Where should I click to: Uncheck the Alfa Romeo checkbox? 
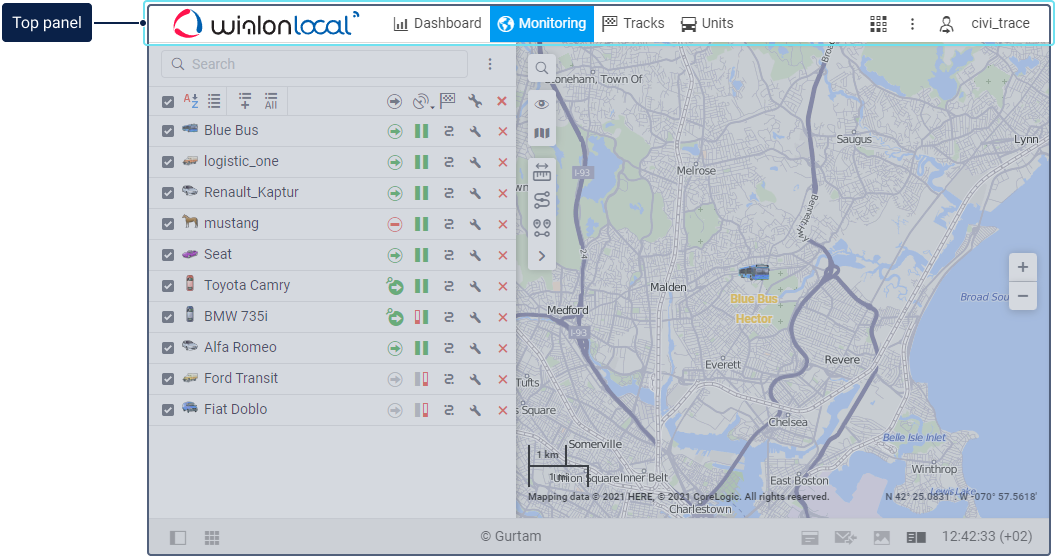tap(168, 348)
